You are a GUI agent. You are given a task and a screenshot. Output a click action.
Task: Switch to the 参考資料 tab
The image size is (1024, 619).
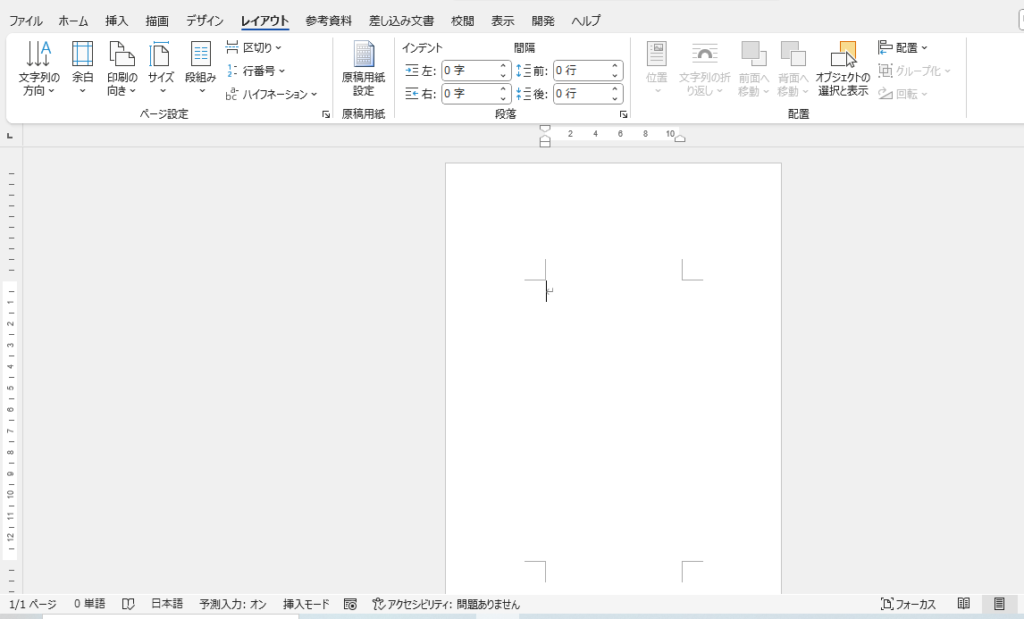point(328,21)
